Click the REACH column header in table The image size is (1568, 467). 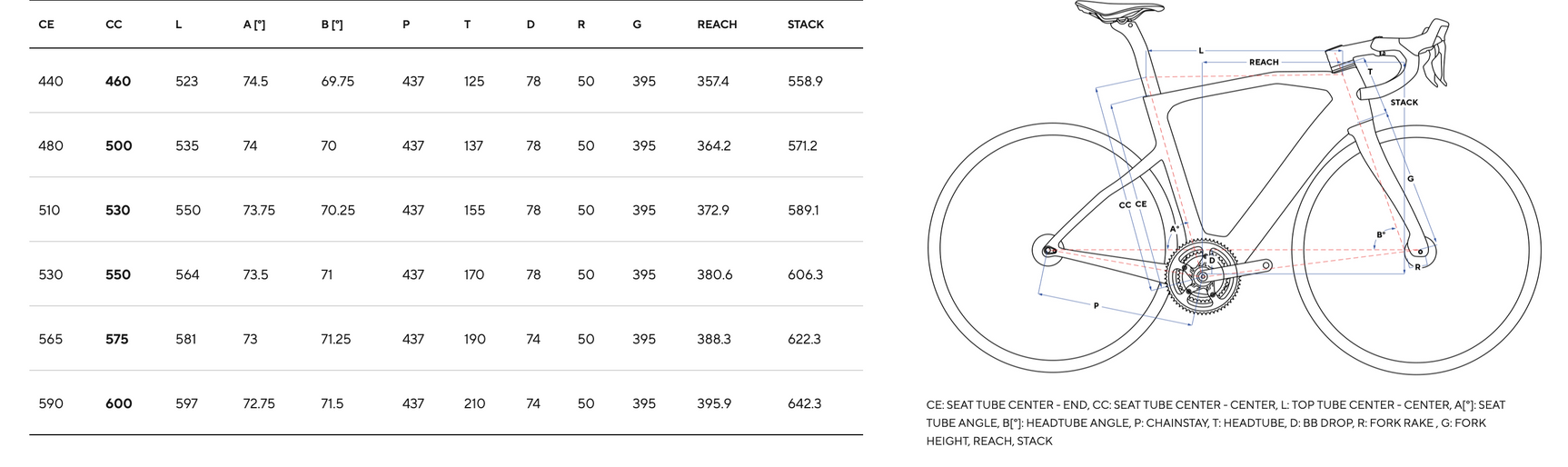(716, 25)
